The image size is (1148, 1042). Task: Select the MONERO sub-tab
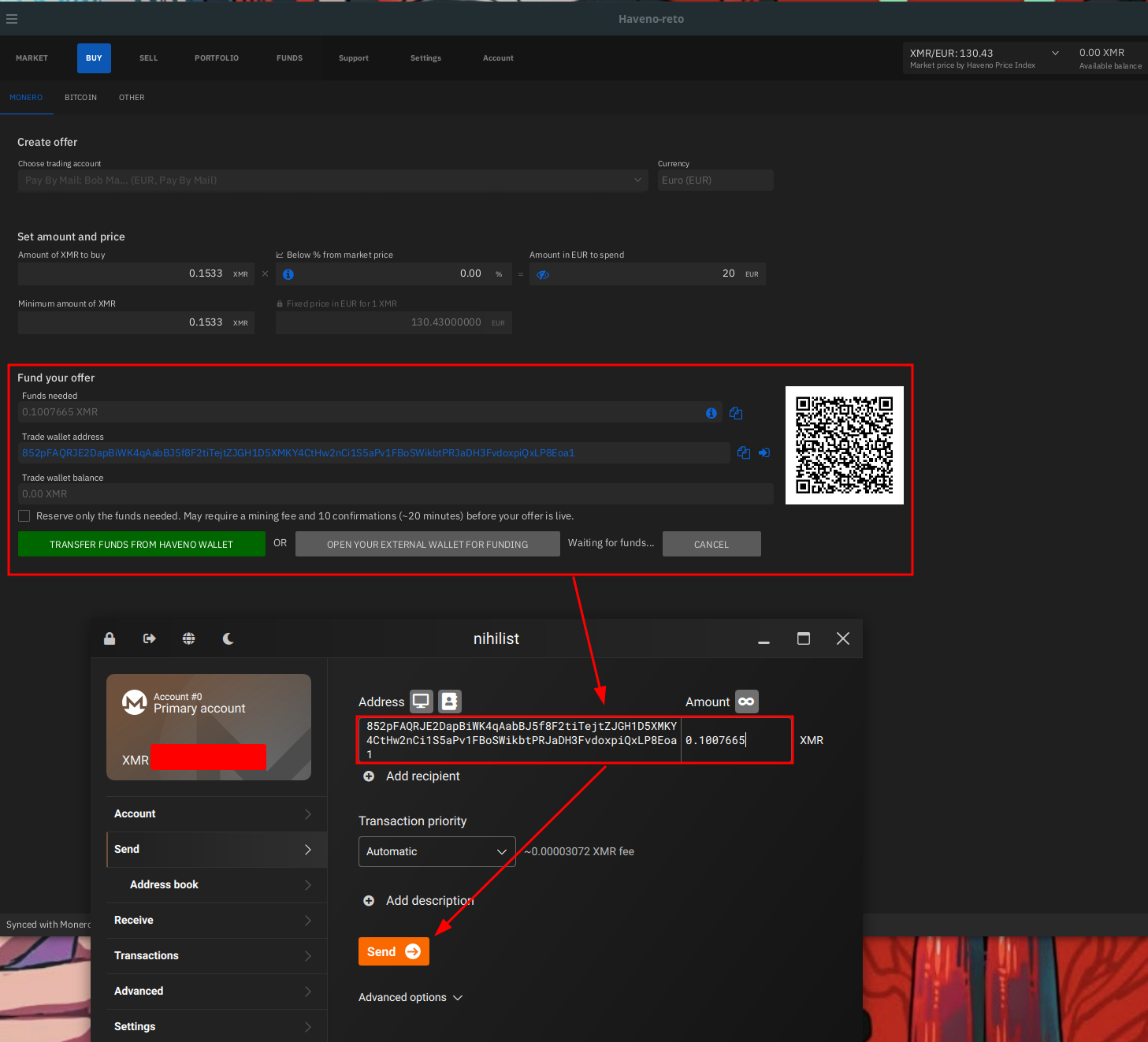26,98
